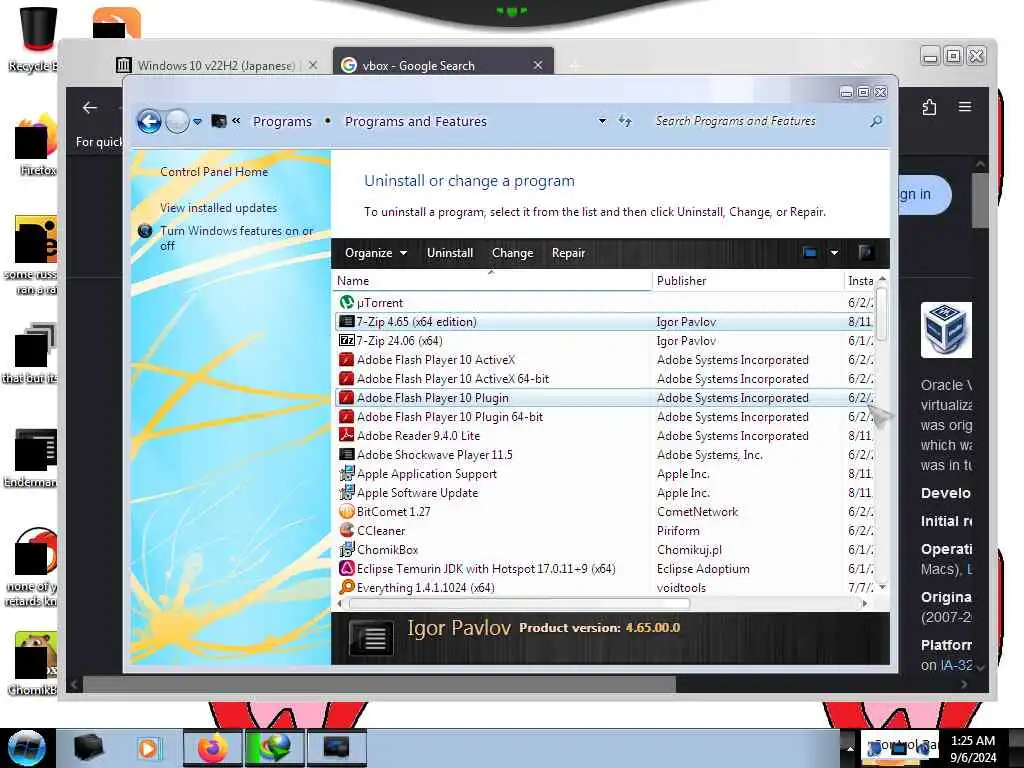Select the BitComet 1.27 icon
1024x768 pixels.
click(346, 511)
